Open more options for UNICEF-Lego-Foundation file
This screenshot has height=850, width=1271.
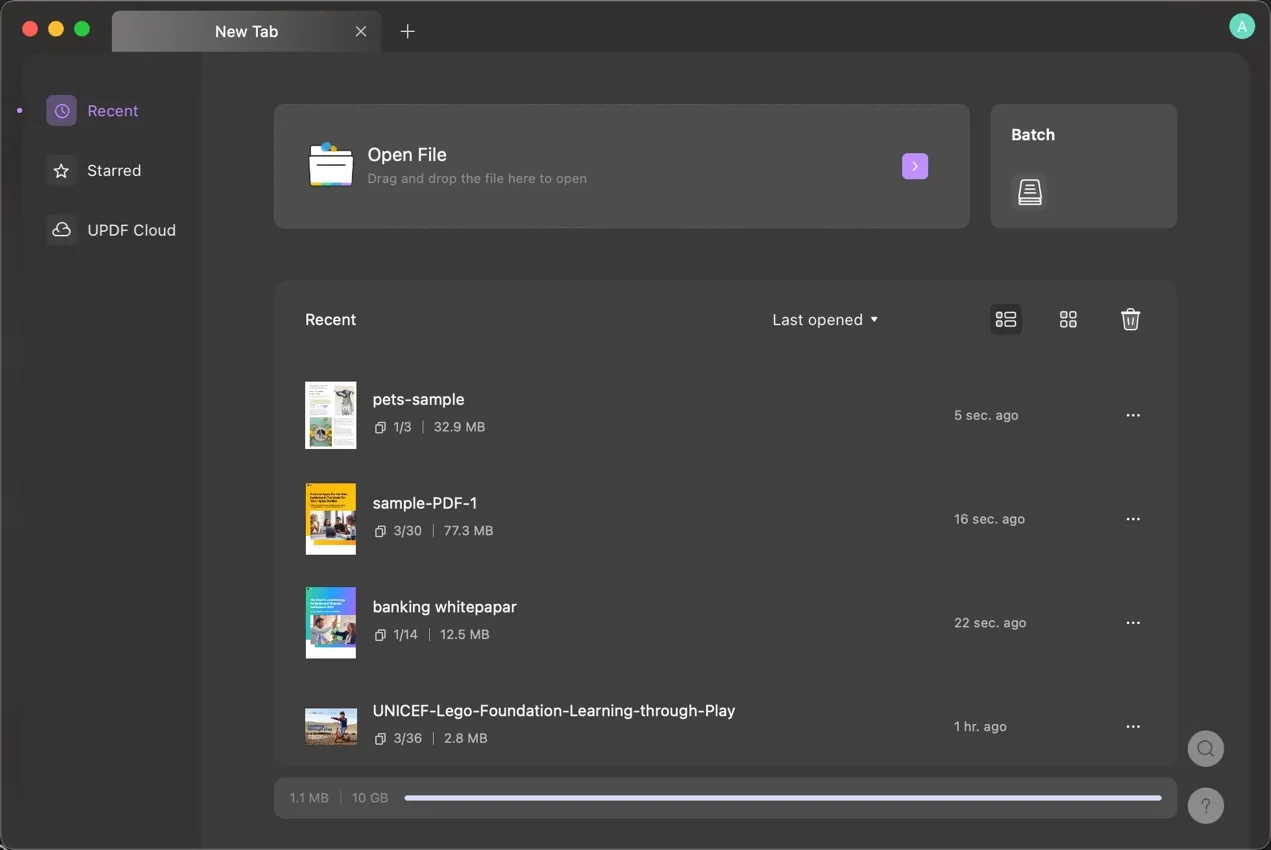click(x=1133, y=727)
